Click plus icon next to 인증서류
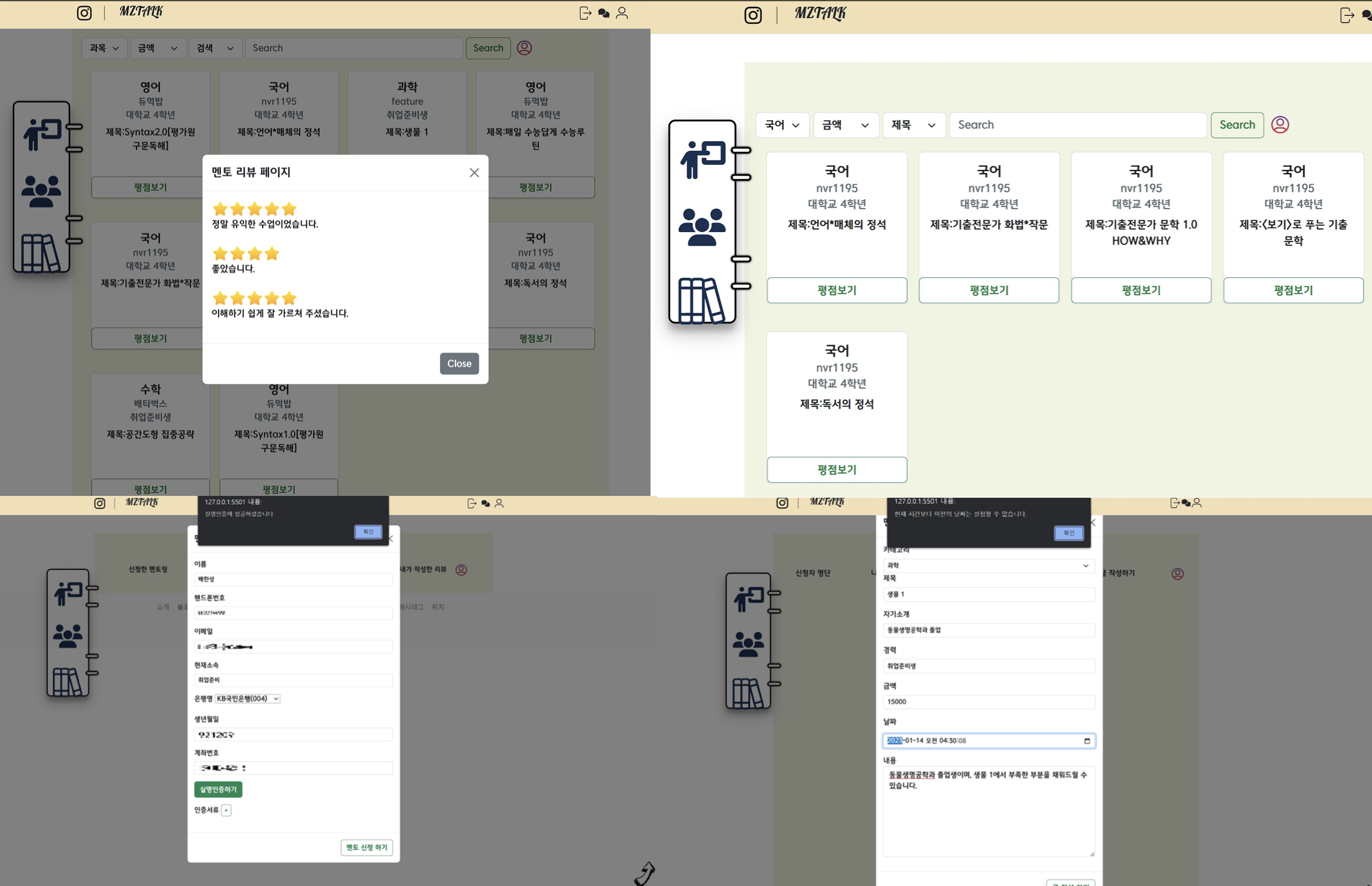1372x886 pixels. [227, 810]
